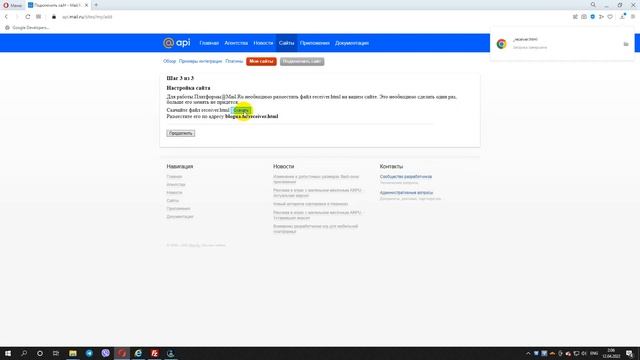
Task: Open Telegram from taskbar
Action: (x=89, y=353)
